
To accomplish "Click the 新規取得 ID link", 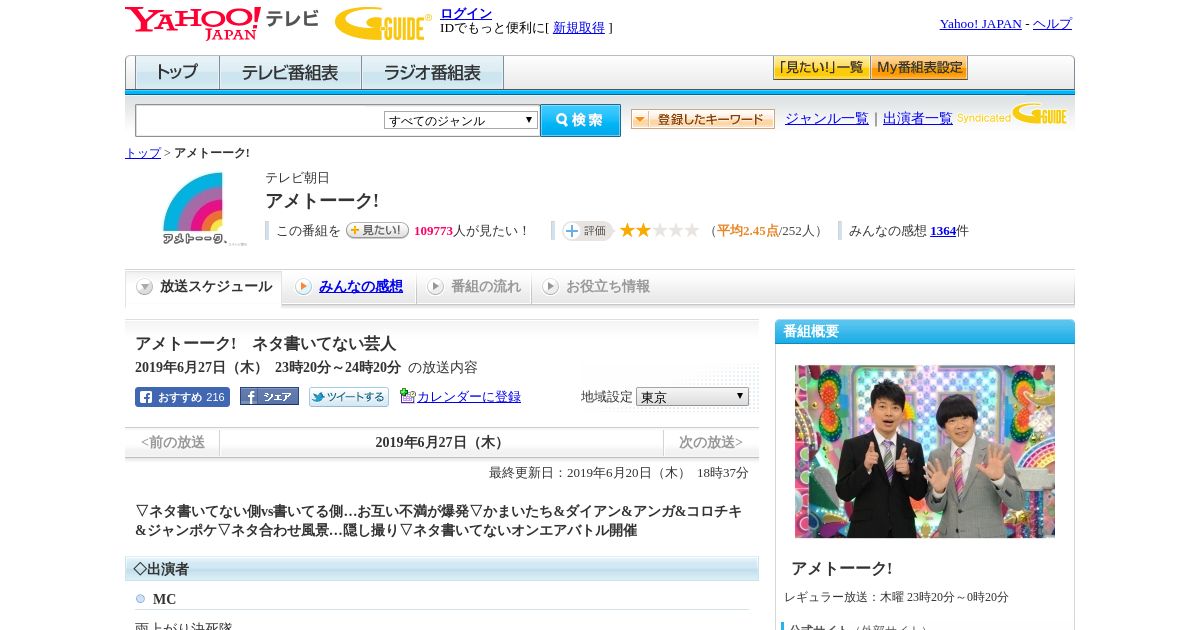I will pos(579,28).
